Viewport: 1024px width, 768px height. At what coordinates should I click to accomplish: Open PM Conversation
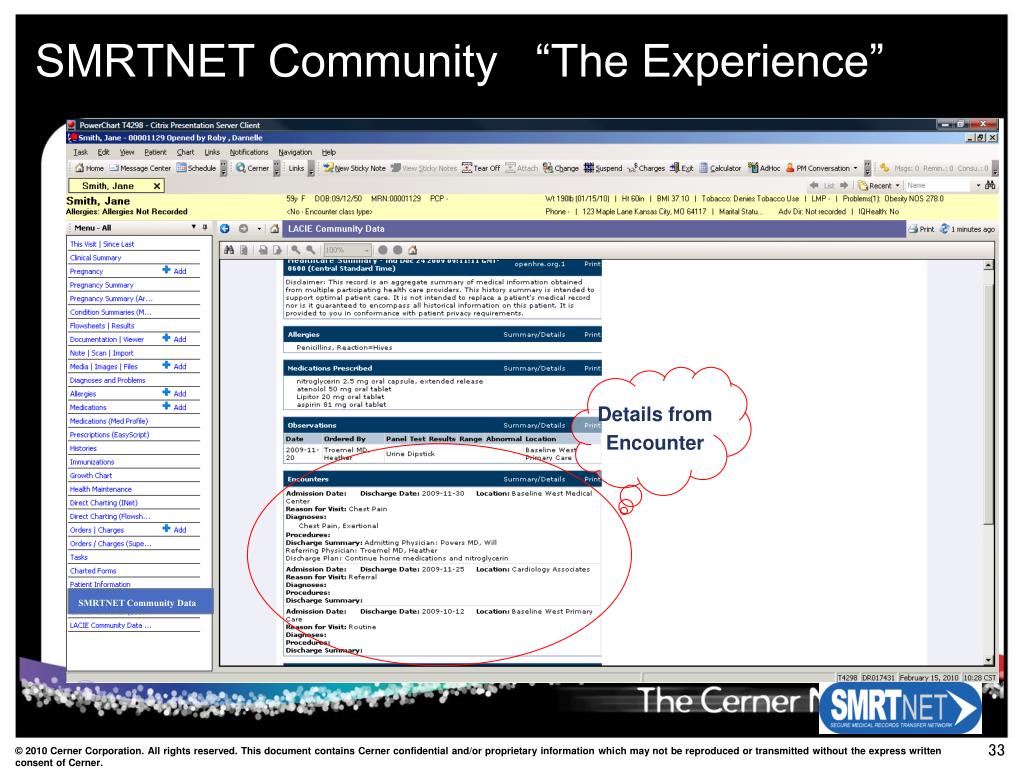tap(818, 168)
